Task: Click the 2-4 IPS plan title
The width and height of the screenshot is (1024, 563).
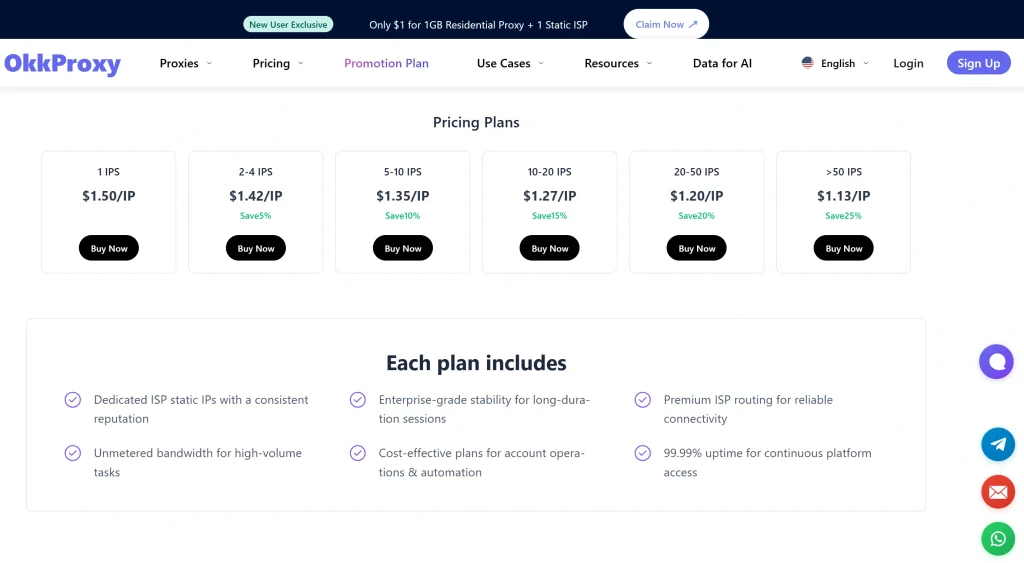Action: click(255, 172)
